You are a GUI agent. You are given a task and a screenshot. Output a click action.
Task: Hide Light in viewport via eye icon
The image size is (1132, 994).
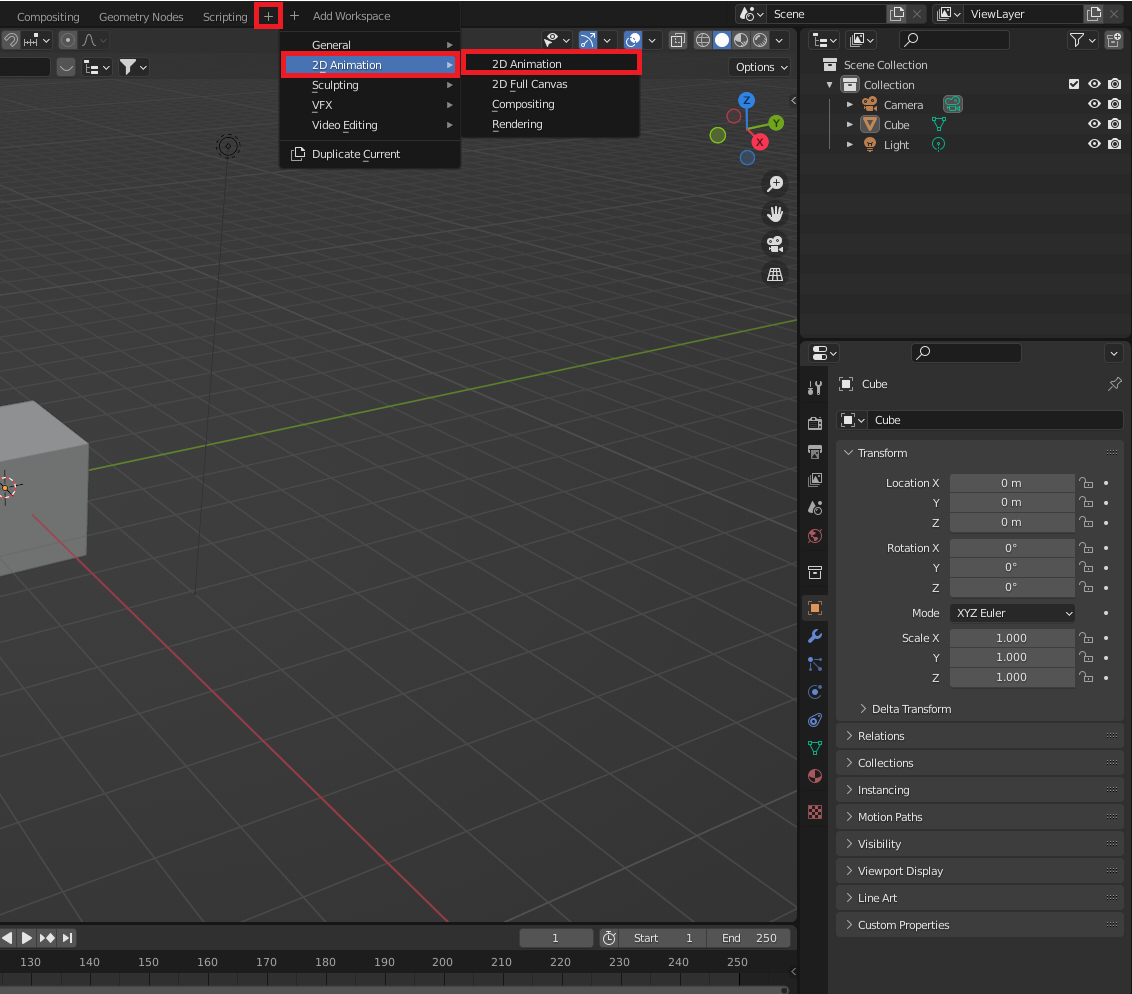pos(1094,144)
